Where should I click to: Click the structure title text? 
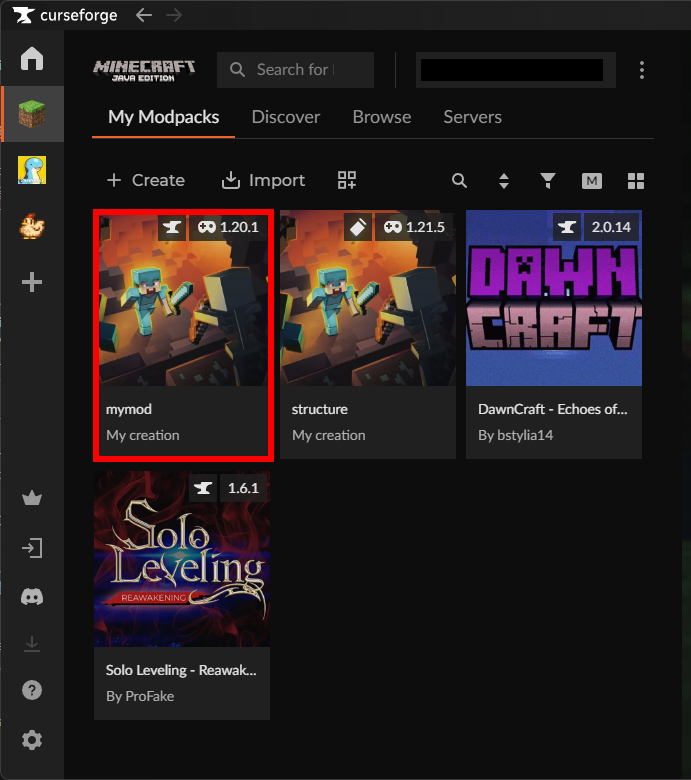(319, 409)
